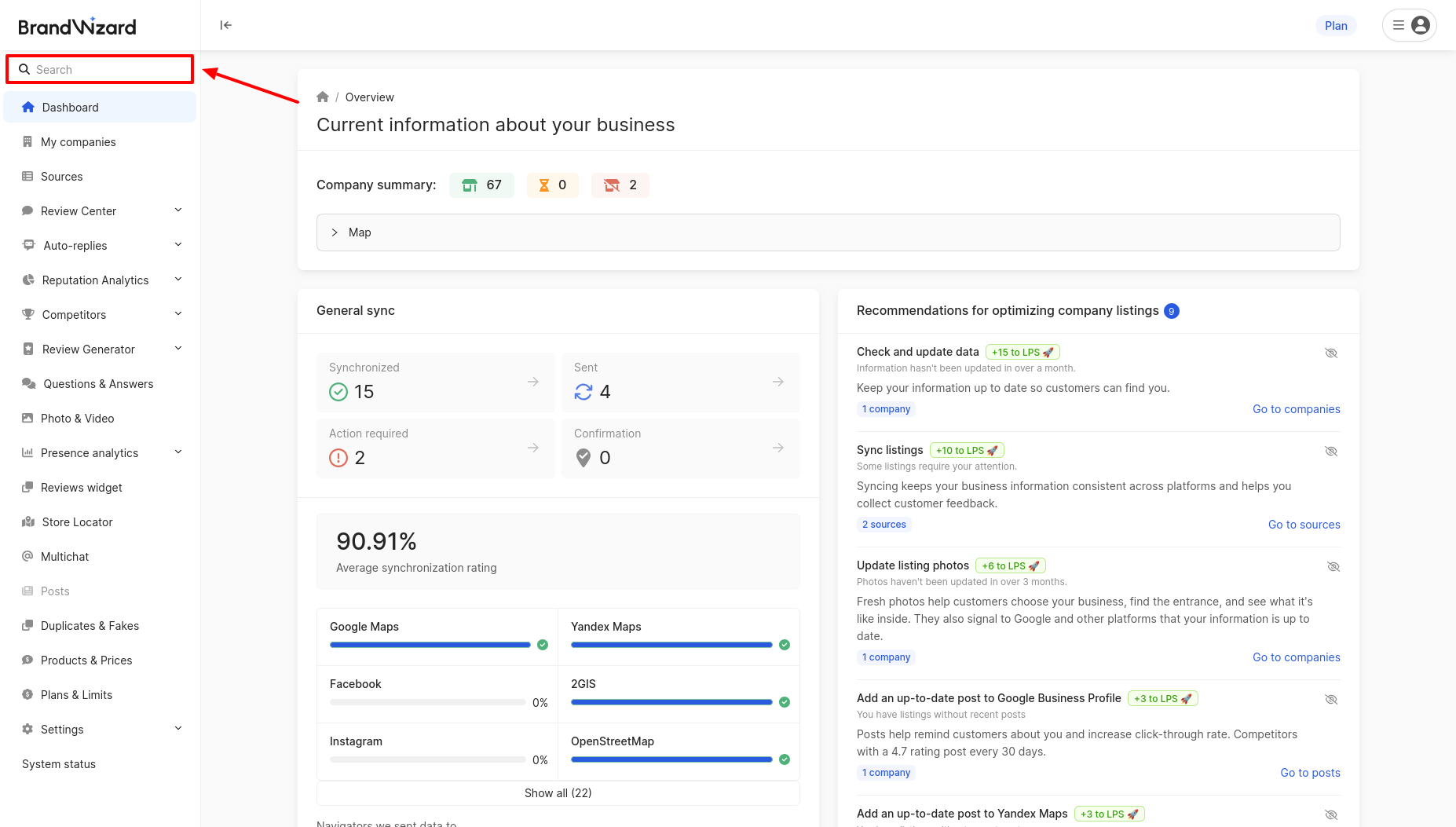Click the green active companies count icon
Viewport: 1456px width, 827px height.
pos(470,185)
